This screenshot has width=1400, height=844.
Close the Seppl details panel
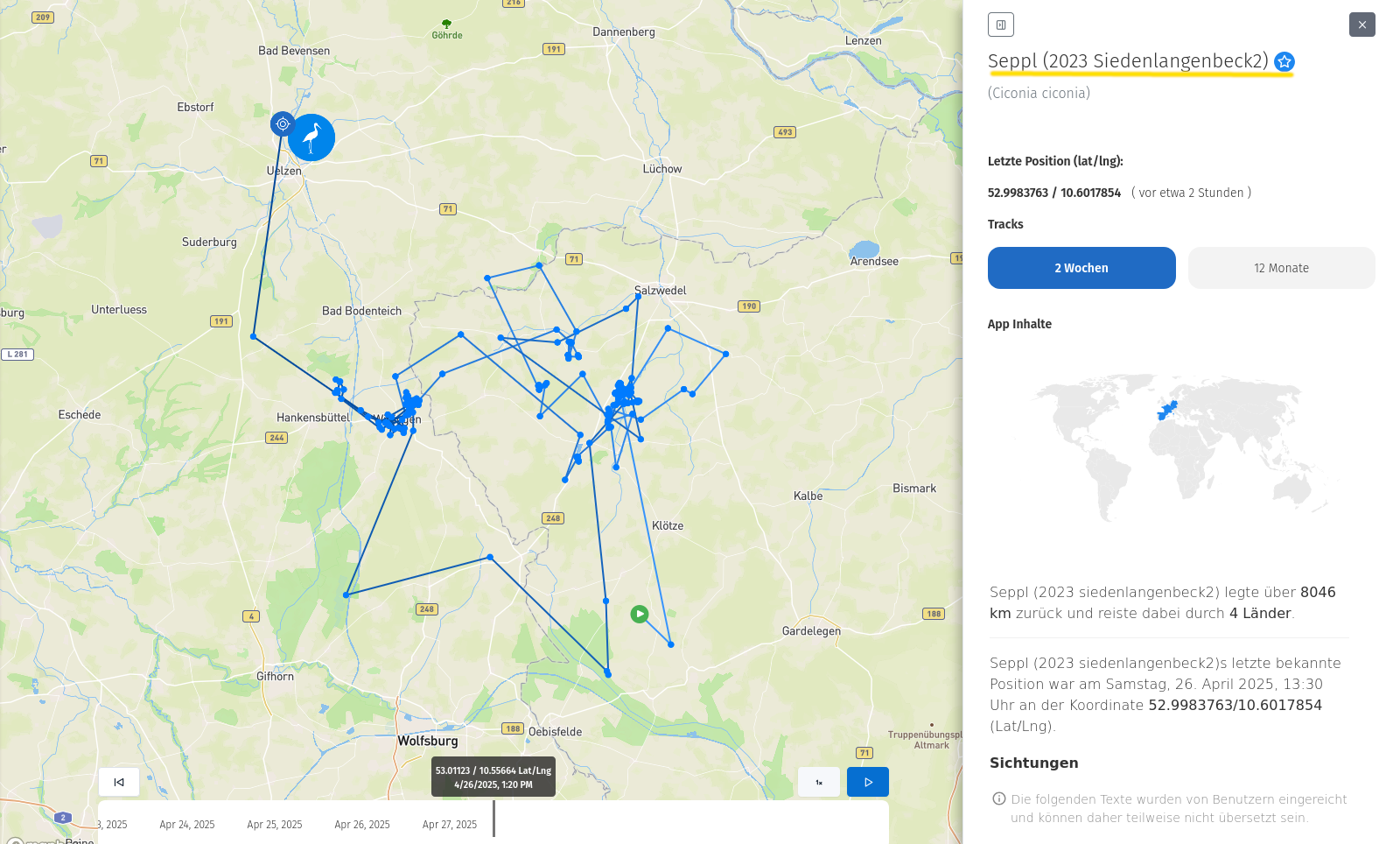click(x=1362, y=25)
